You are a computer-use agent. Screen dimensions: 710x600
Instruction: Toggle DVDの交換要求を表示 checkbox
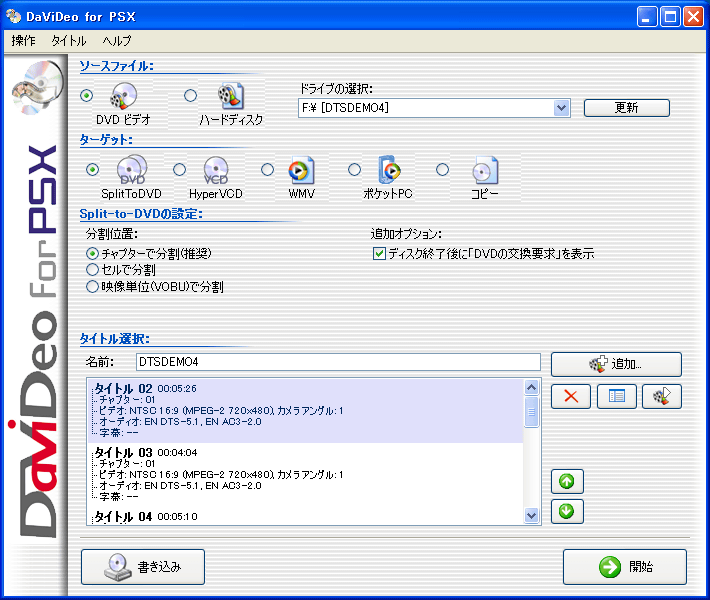pos(379,254)
